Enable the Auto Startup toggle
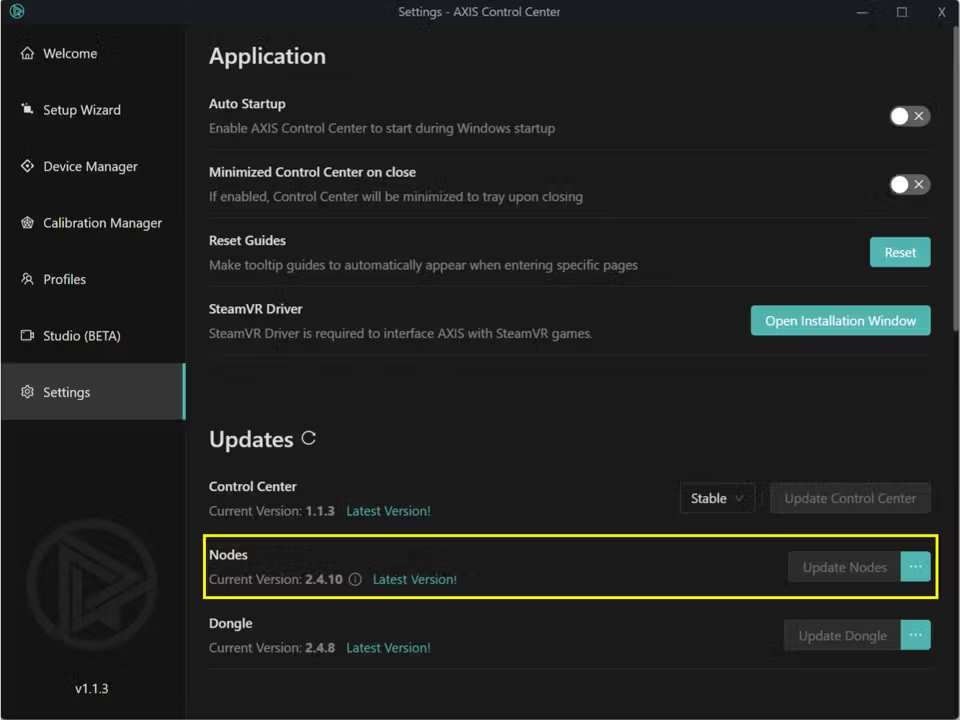Image resolution: width=960 pixels, height=720 pixels. (x=909, y=116)
